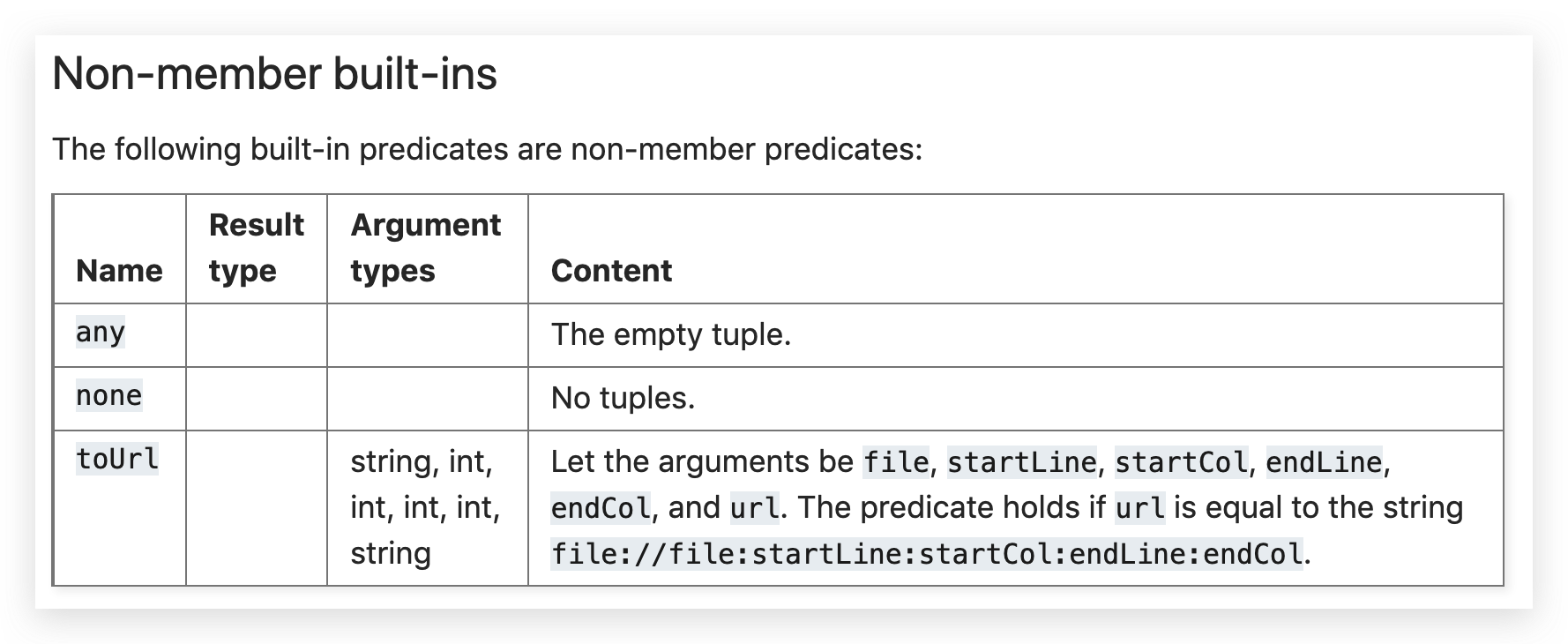This screenshot has width=1568, height=644.
Task: Click the "none" predicate name
Action: [108, 396]
